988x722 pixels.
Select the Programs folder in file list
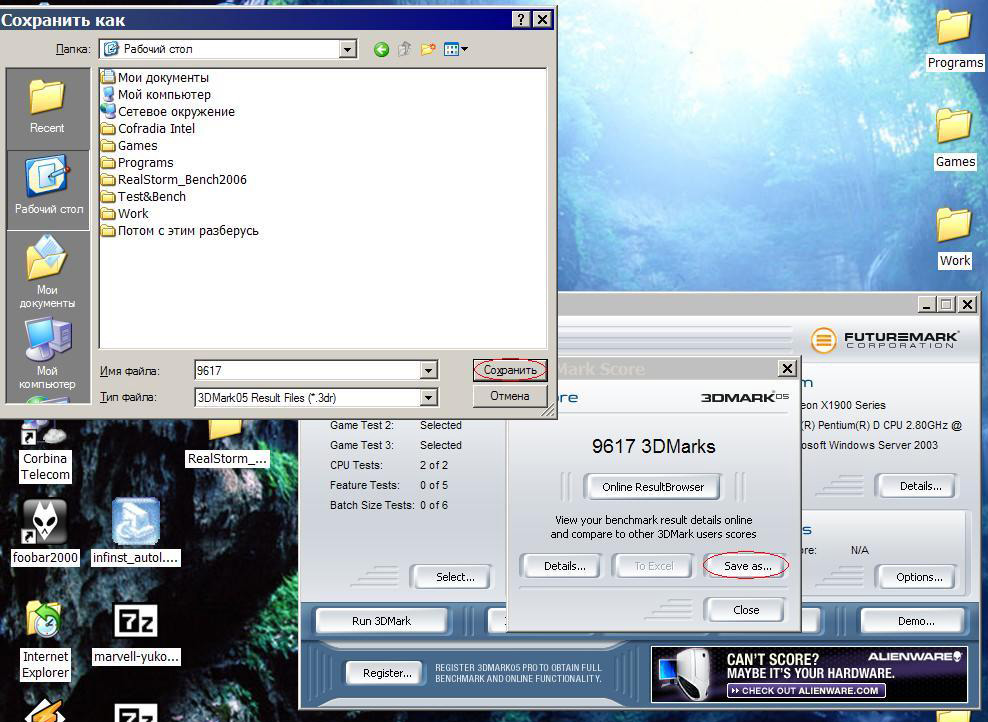click(137, 163)
